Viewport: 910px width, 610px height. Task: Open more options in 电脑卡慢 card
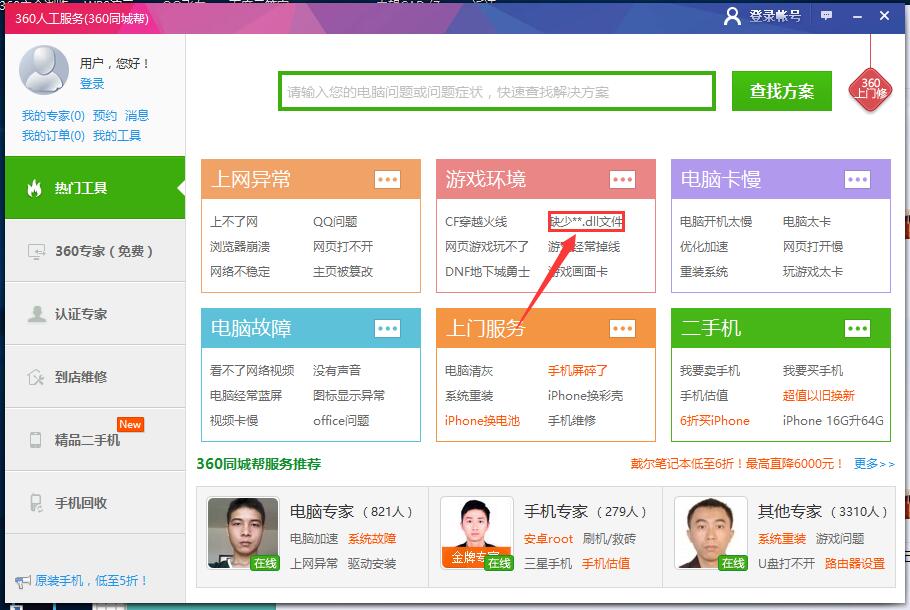coord(857,179)
